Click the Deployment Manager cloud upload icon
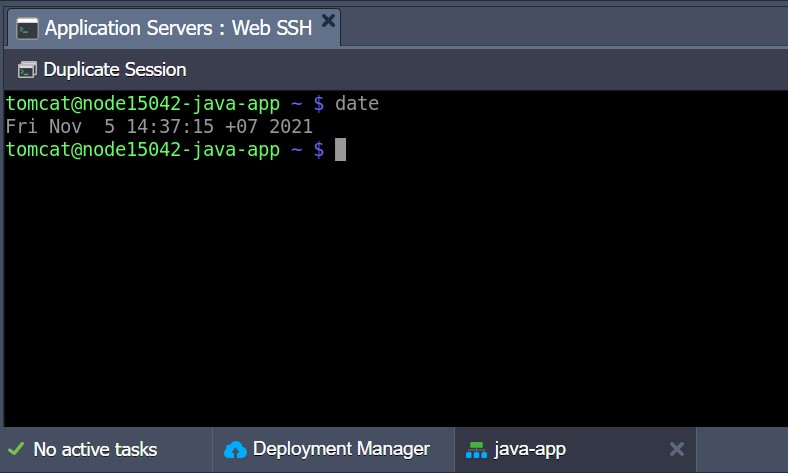 (235, 449)
